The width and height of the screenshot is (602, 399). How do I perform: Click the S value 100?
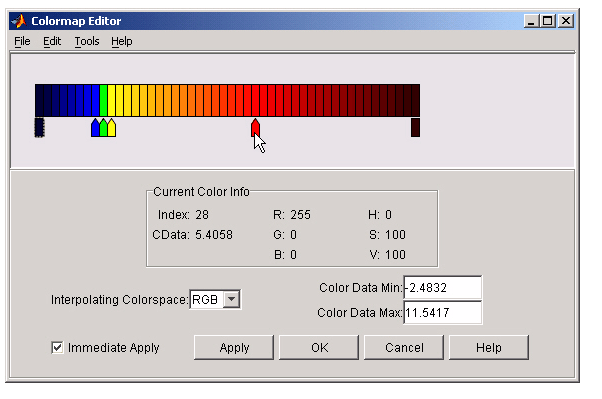(395, 235)
